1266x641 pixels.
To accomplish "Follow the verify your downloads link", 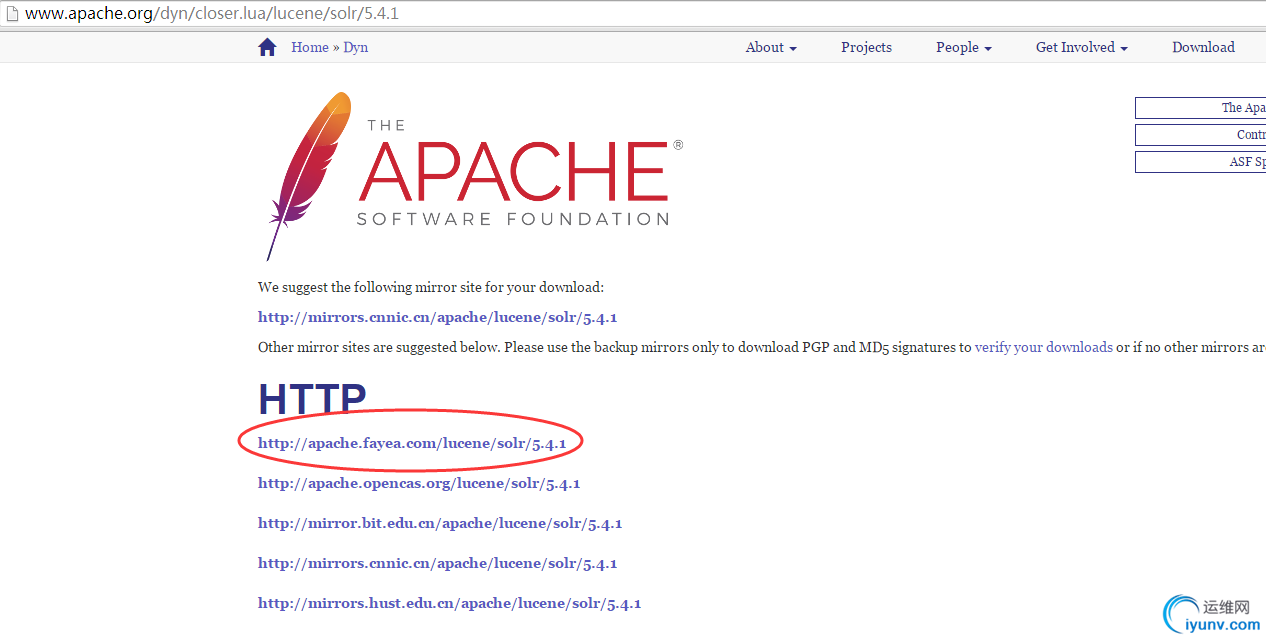I will tap(1044, 347).
